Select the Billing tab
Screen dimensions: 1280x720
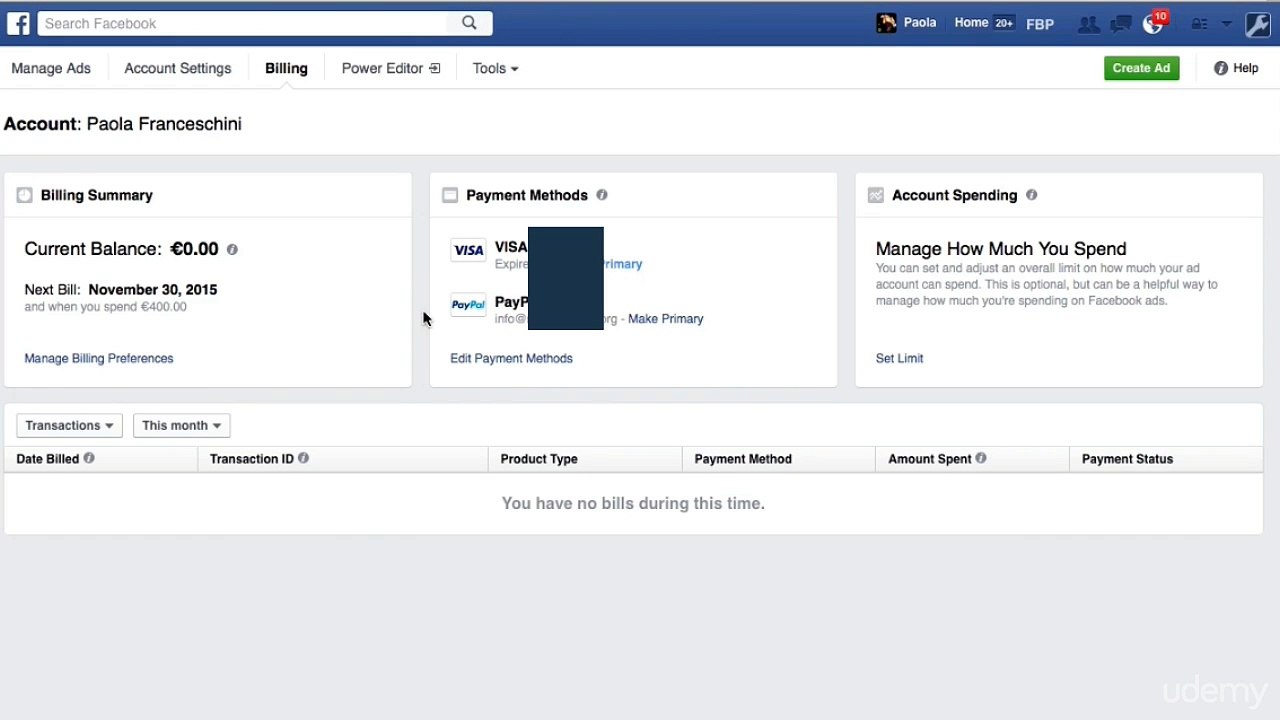[286, 68]
